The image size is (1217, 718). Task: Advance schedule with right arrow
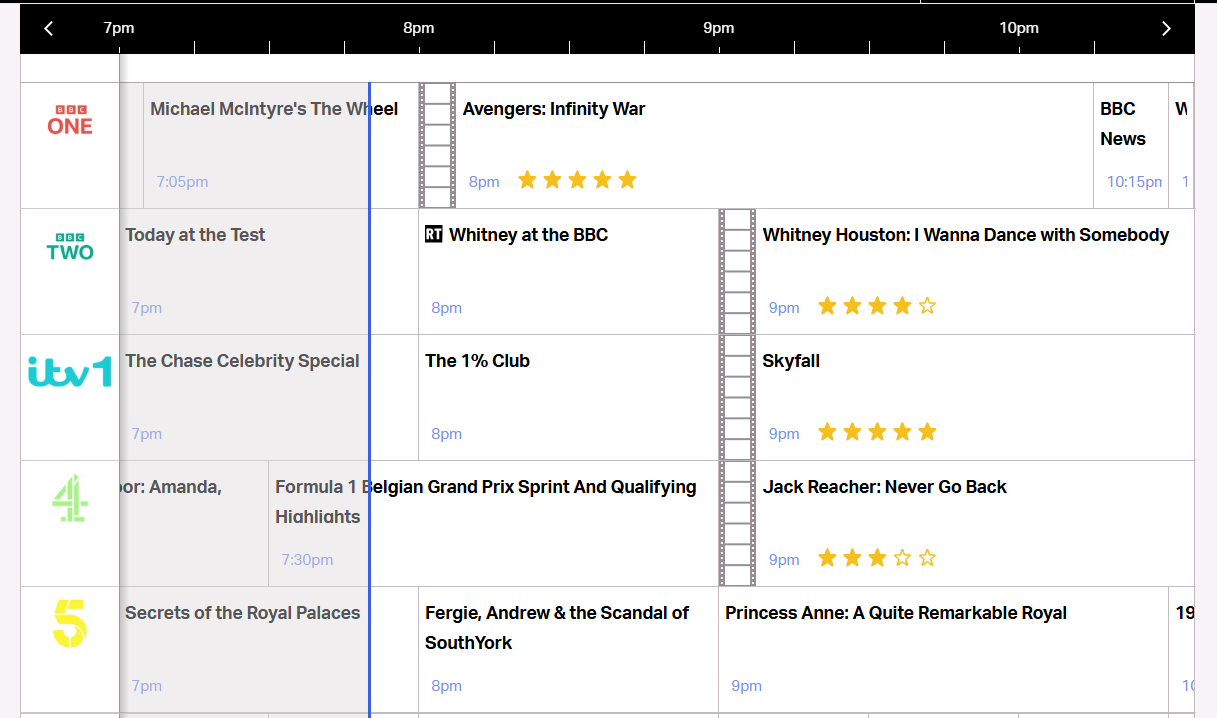coord(1166,29)
